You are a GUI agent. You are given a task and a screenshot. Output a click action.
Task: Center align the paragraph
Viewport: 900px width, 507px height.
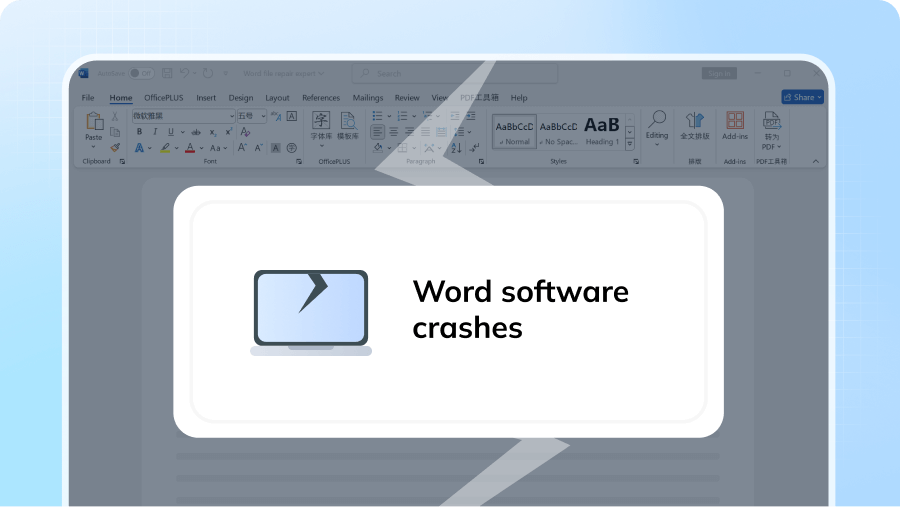click(394, 132)
